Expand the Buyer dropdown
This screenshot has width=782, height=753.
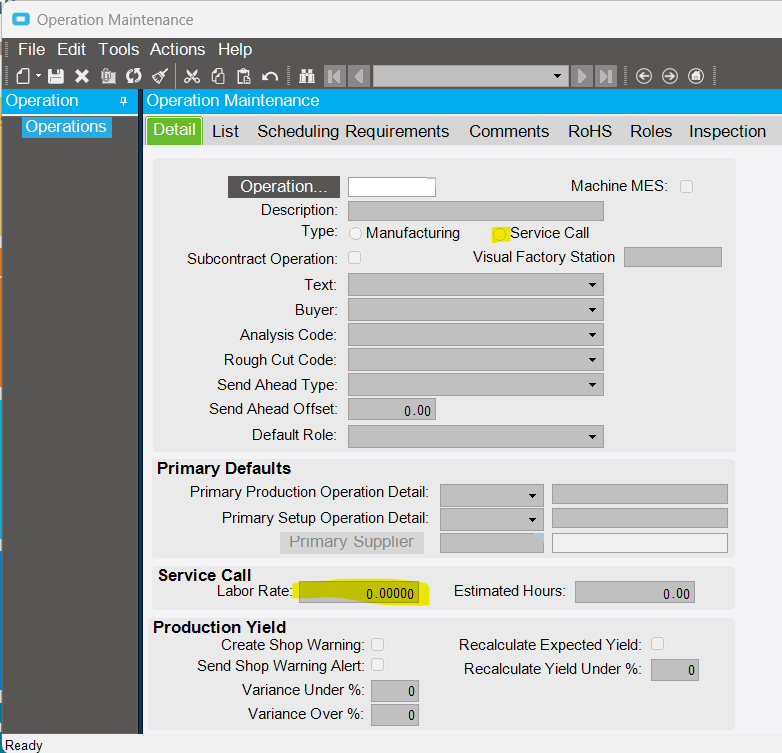coord(592,310)
